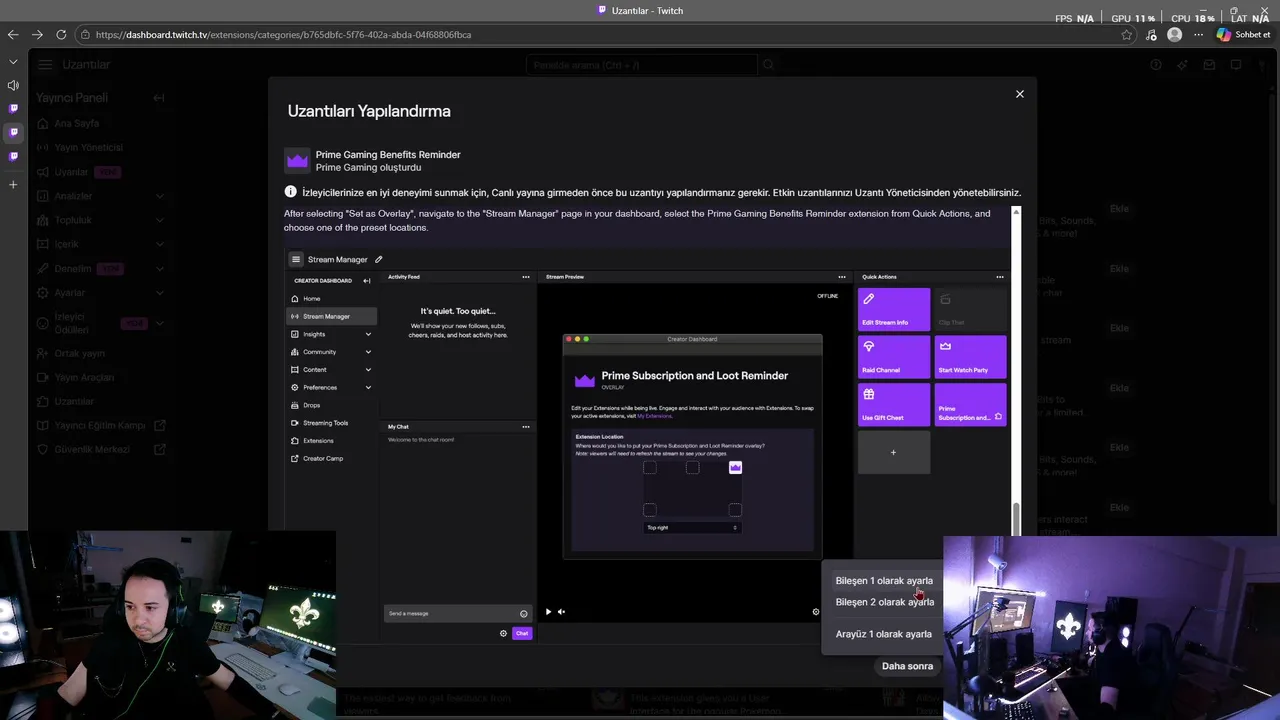Choose Arayüz 1 olarak ayarla

pyautogui.click(x=884, y=634)
